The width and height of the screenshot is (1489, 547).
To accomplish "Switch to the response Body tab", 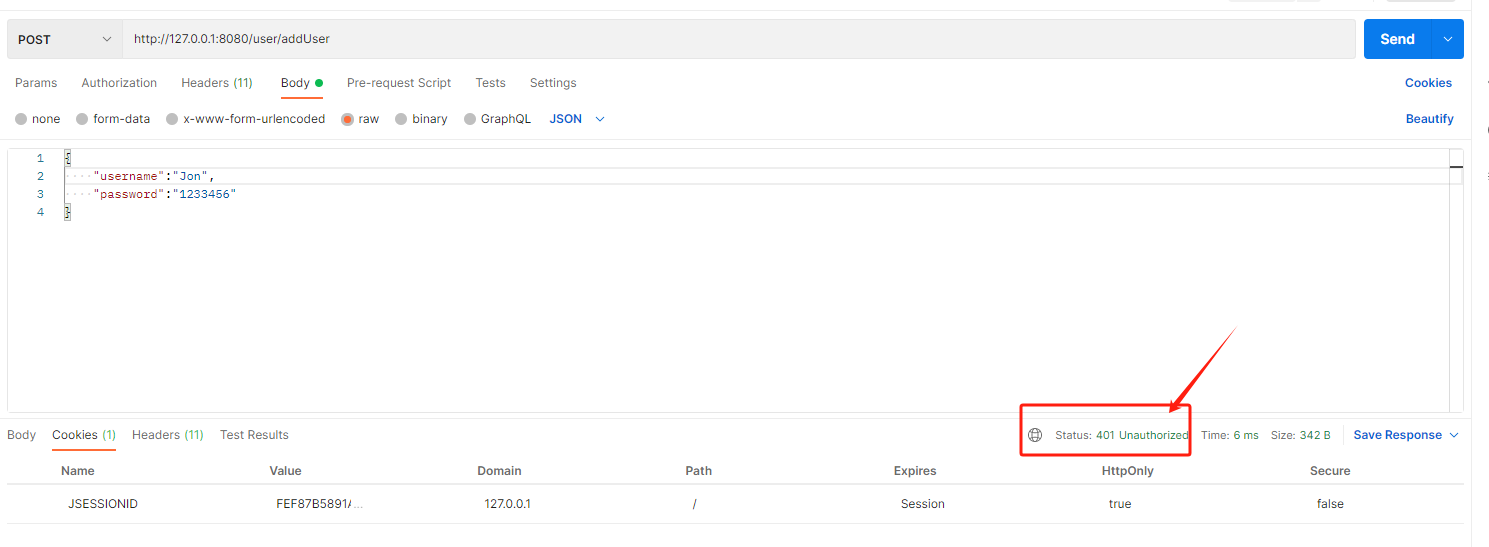I will pos(21,435).
